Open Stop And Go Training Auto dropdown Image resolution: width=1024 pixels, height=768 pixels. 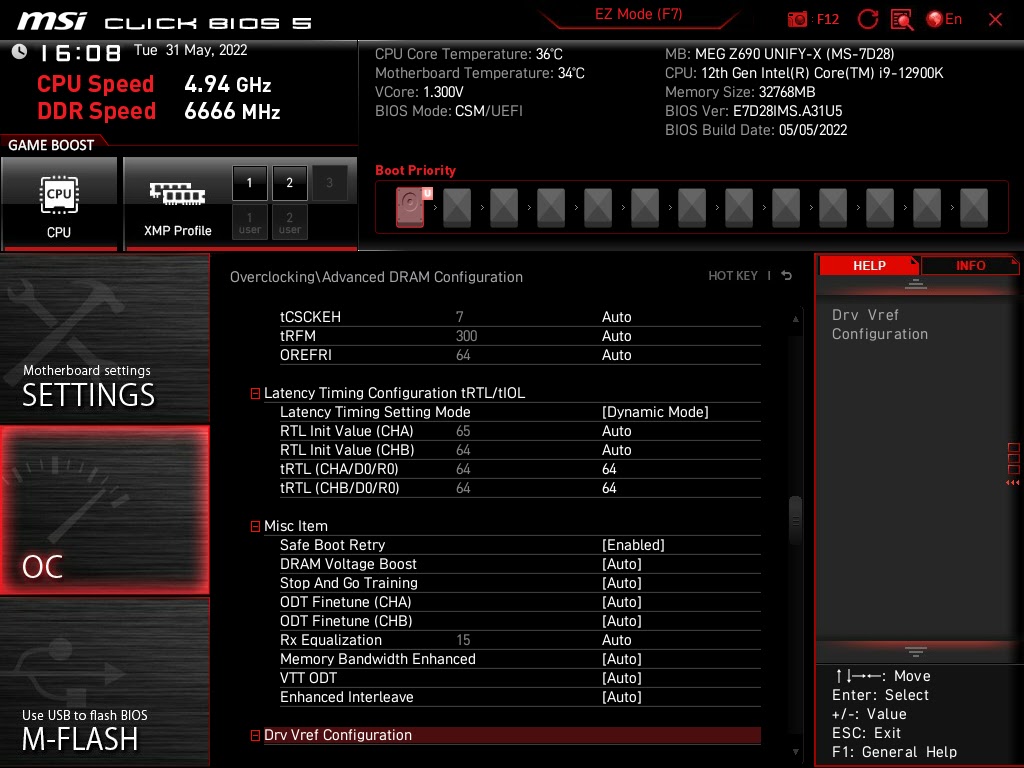[x=622, y=583]
